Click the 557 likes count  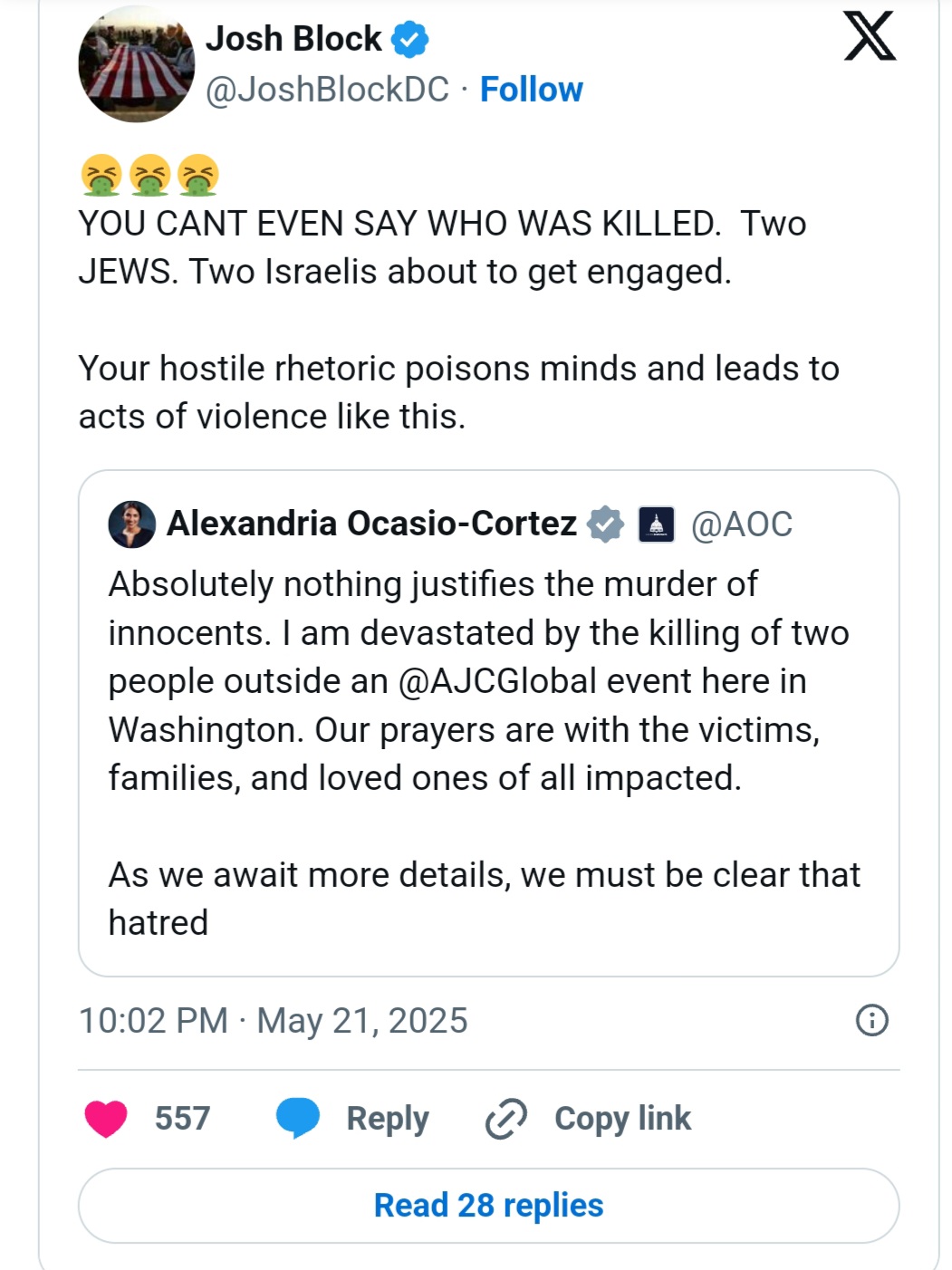[x=182, y=1118]
